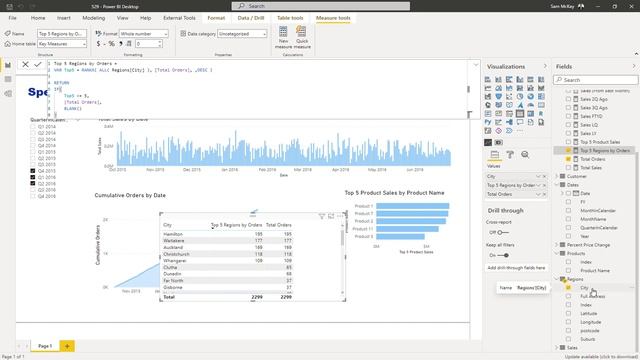The image size is (640, 360).
Task: Switch to the External Tools tab
Action: pos(179,18)
